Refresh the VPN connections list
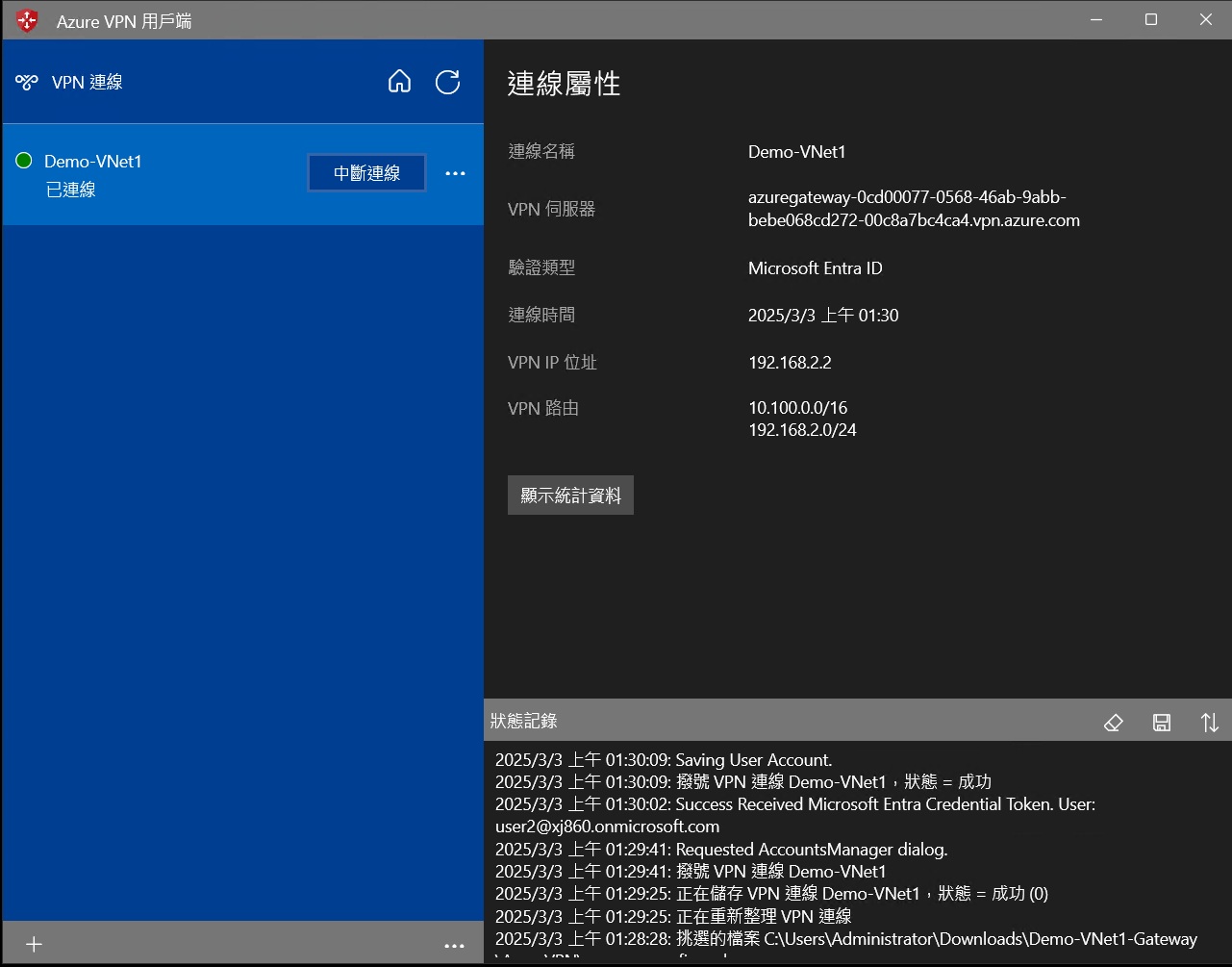The image size is (1232, 967). click(x=448, y=82)
